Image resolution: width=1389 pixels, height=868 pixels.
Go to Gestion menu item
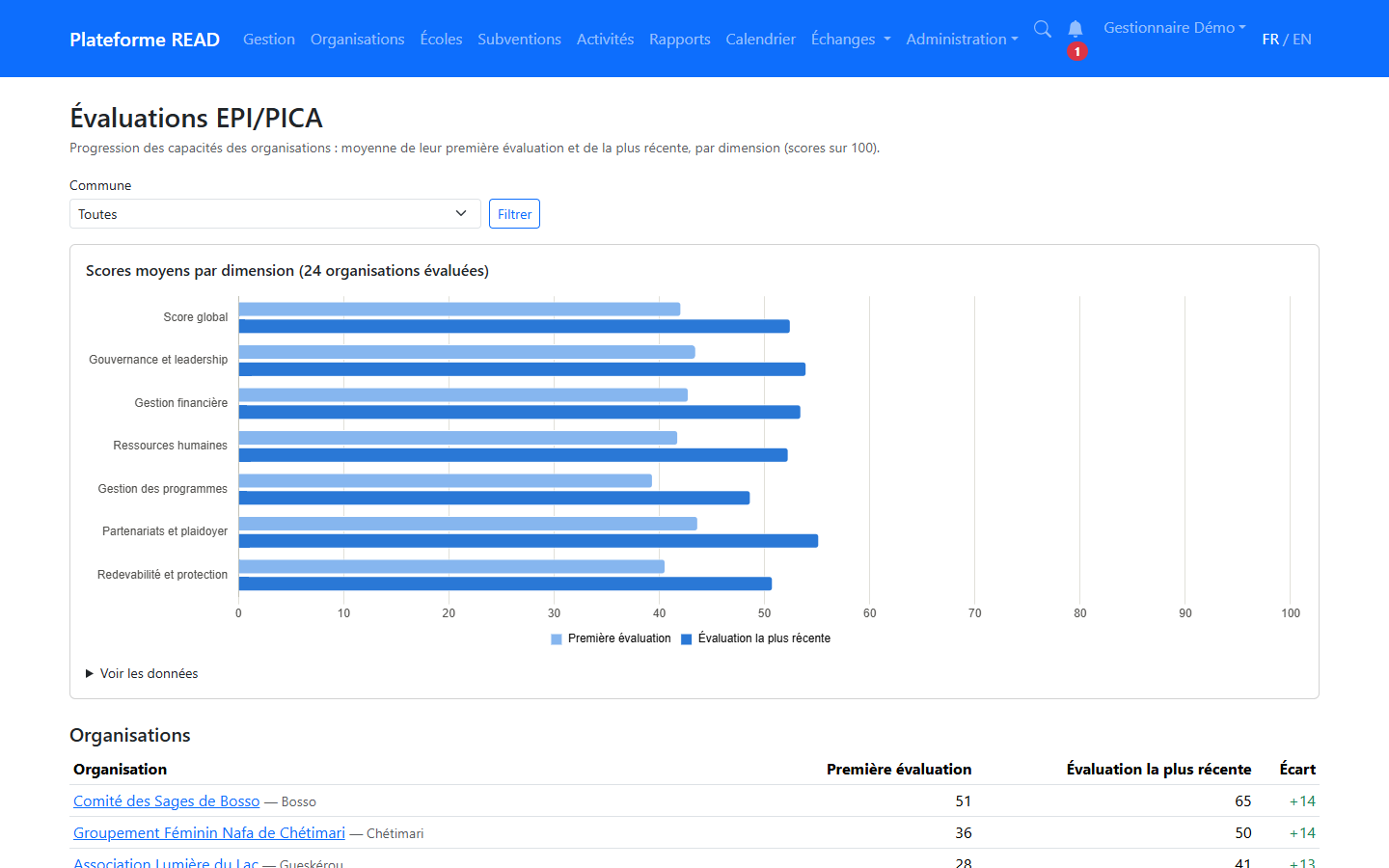tap(269, 39)
